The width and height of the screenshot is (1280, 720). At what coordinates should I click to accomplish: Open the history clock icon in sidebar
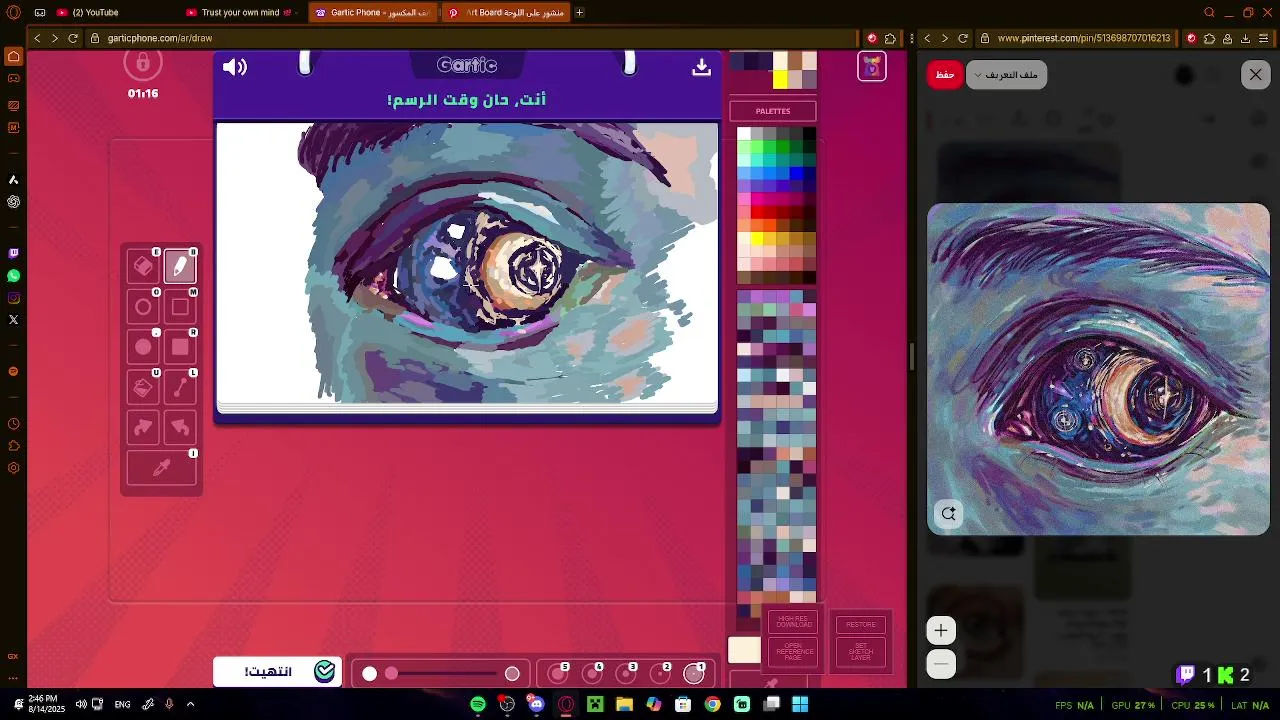tap(13, 424)
